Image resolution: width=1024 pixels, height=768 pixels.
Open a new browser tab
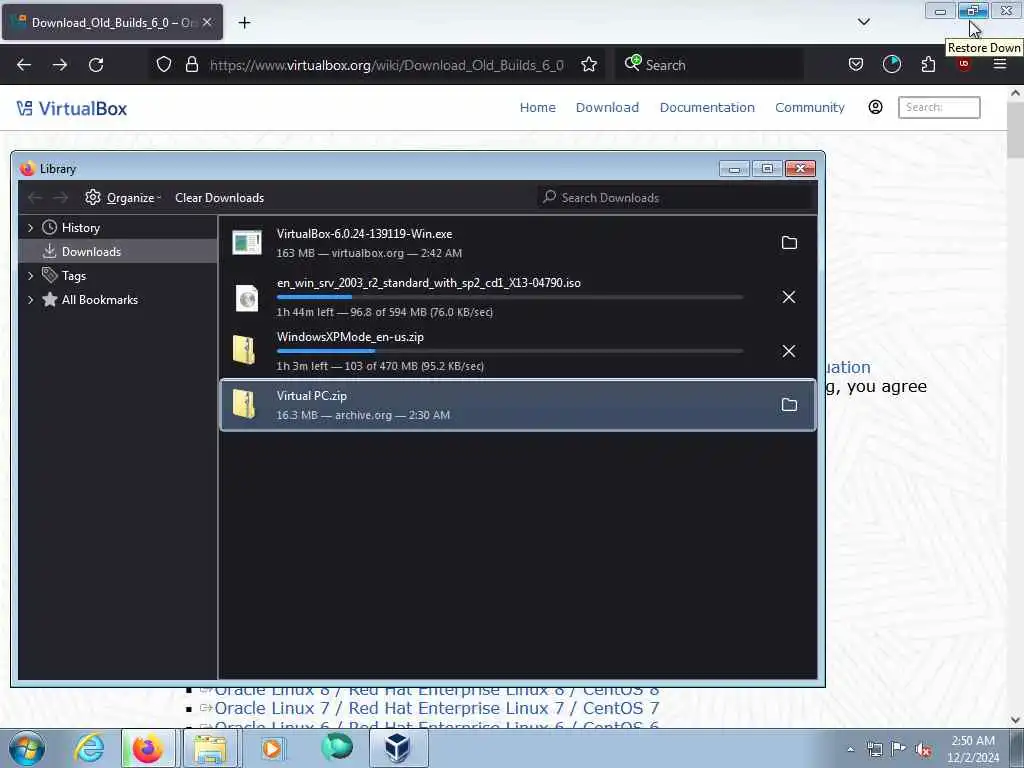coord(244,23)
